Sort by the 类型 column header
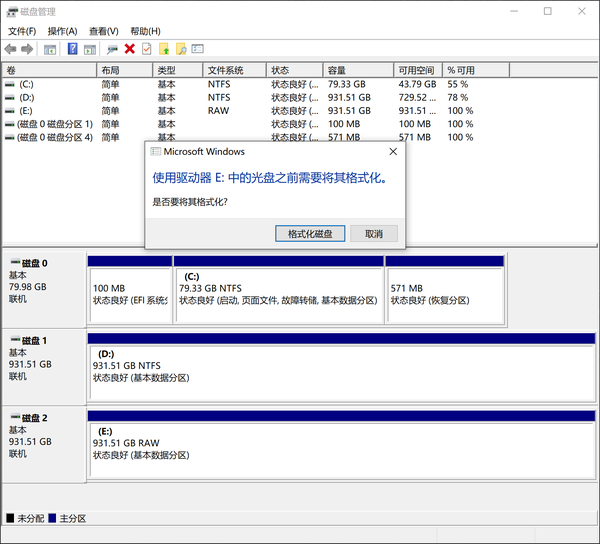The image size is (600, 544). (178, 70)
